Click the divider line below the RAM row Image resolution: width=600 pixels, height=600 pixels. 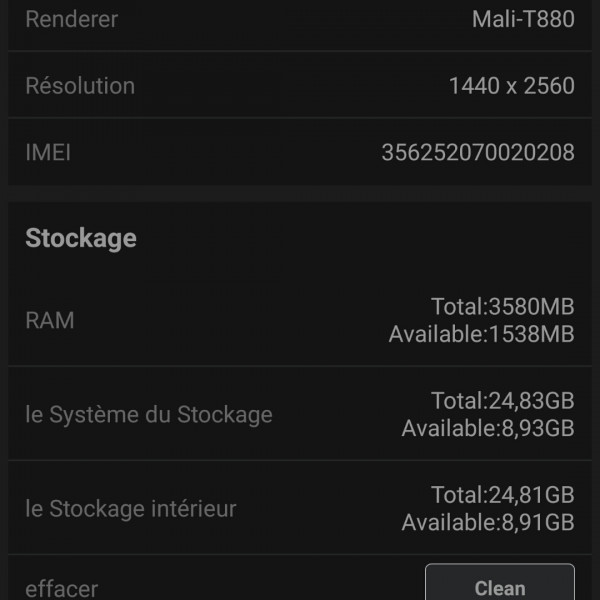tap(300, 366)
